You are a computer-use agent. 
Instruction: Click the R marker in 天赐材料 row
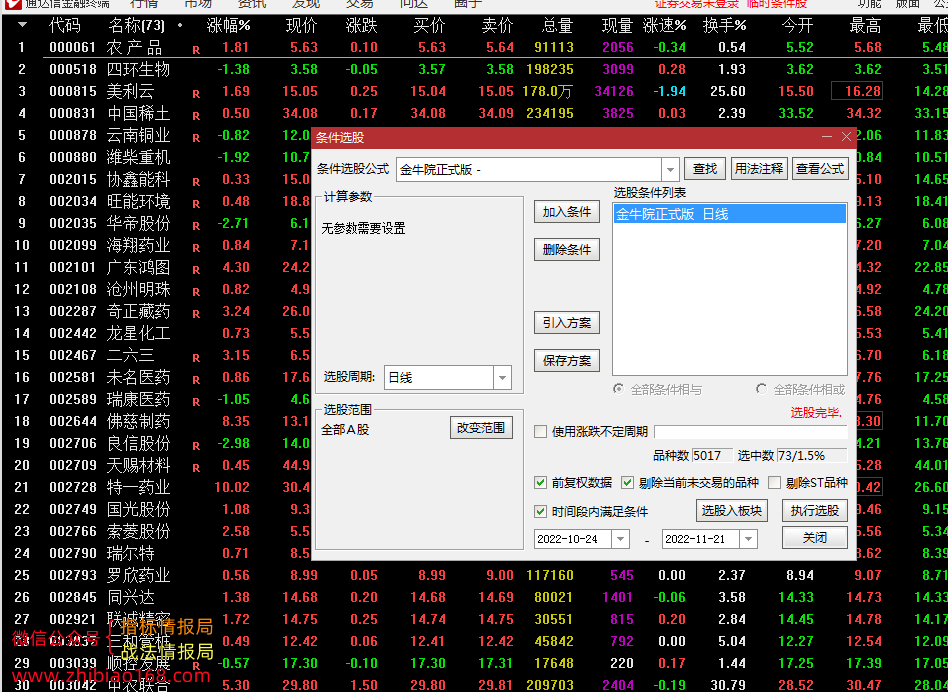click(x=196, y=468)
